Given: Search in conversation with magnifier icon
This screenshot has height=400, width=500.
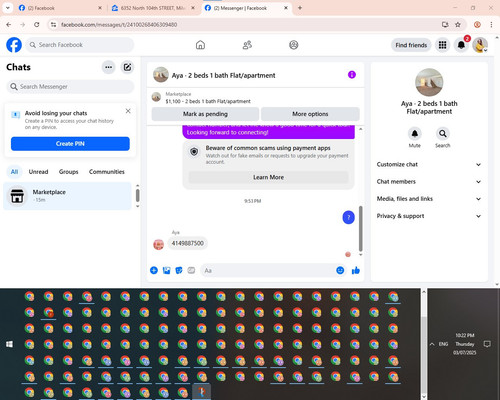Looking at the screenshot, I should [x=443, y=134].
